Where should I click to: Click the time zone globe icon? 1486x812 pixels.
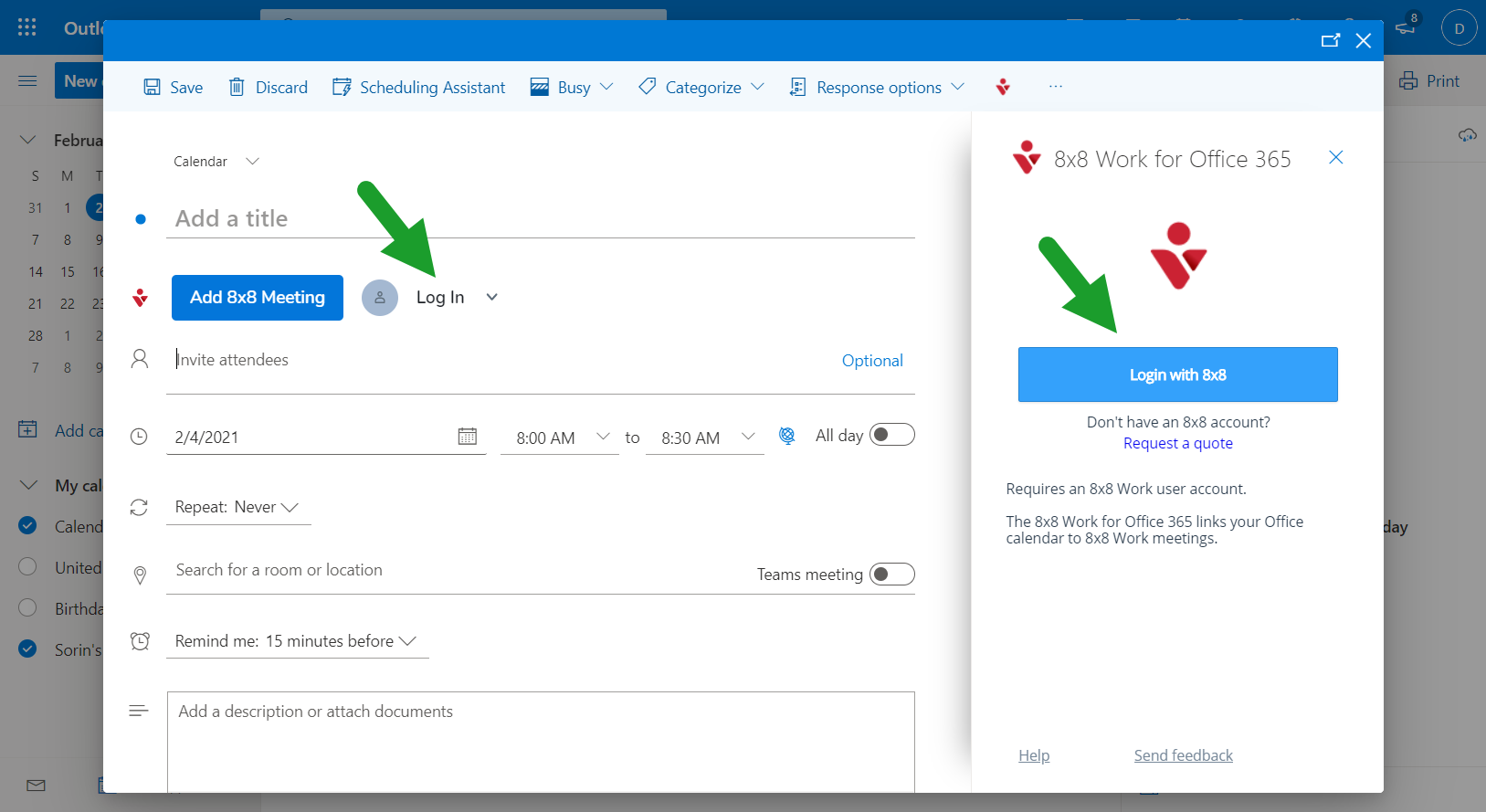(x=787, y=436)
